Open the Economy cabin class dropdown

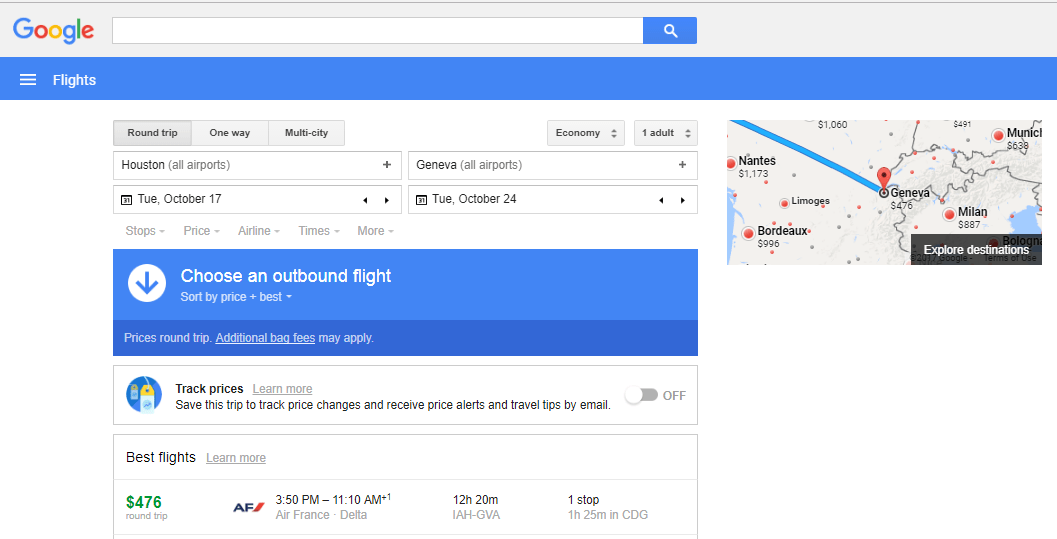click(585, 133)
